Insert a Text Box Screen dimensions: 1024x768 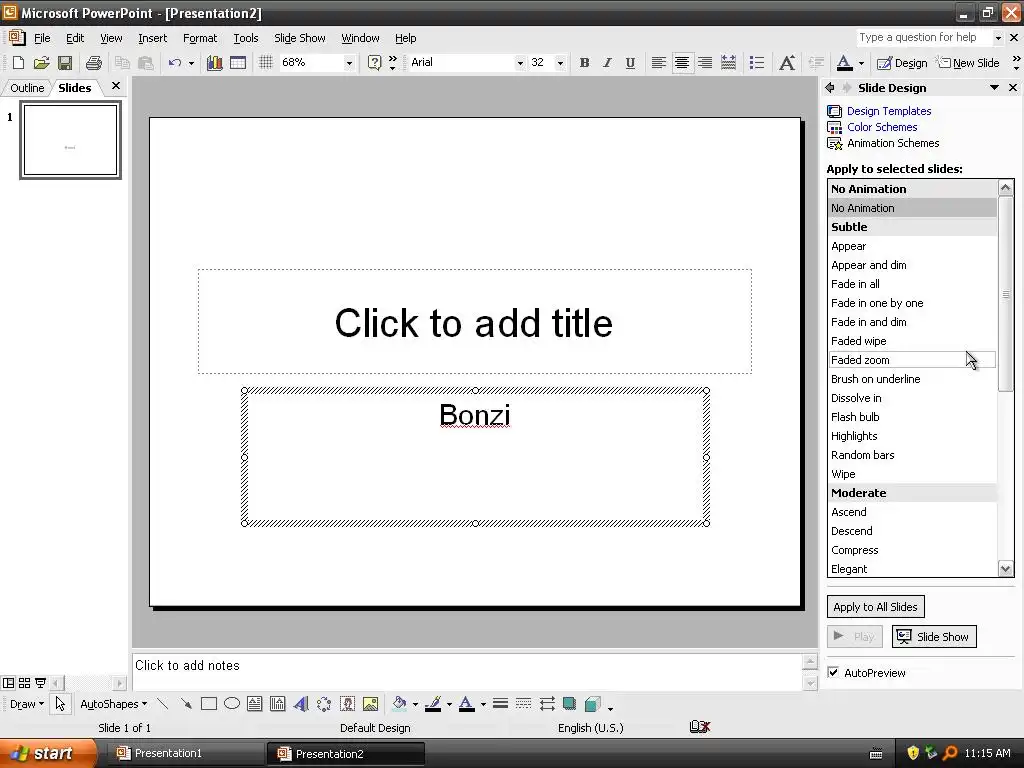pyautogui.click(x=255, y=704)
